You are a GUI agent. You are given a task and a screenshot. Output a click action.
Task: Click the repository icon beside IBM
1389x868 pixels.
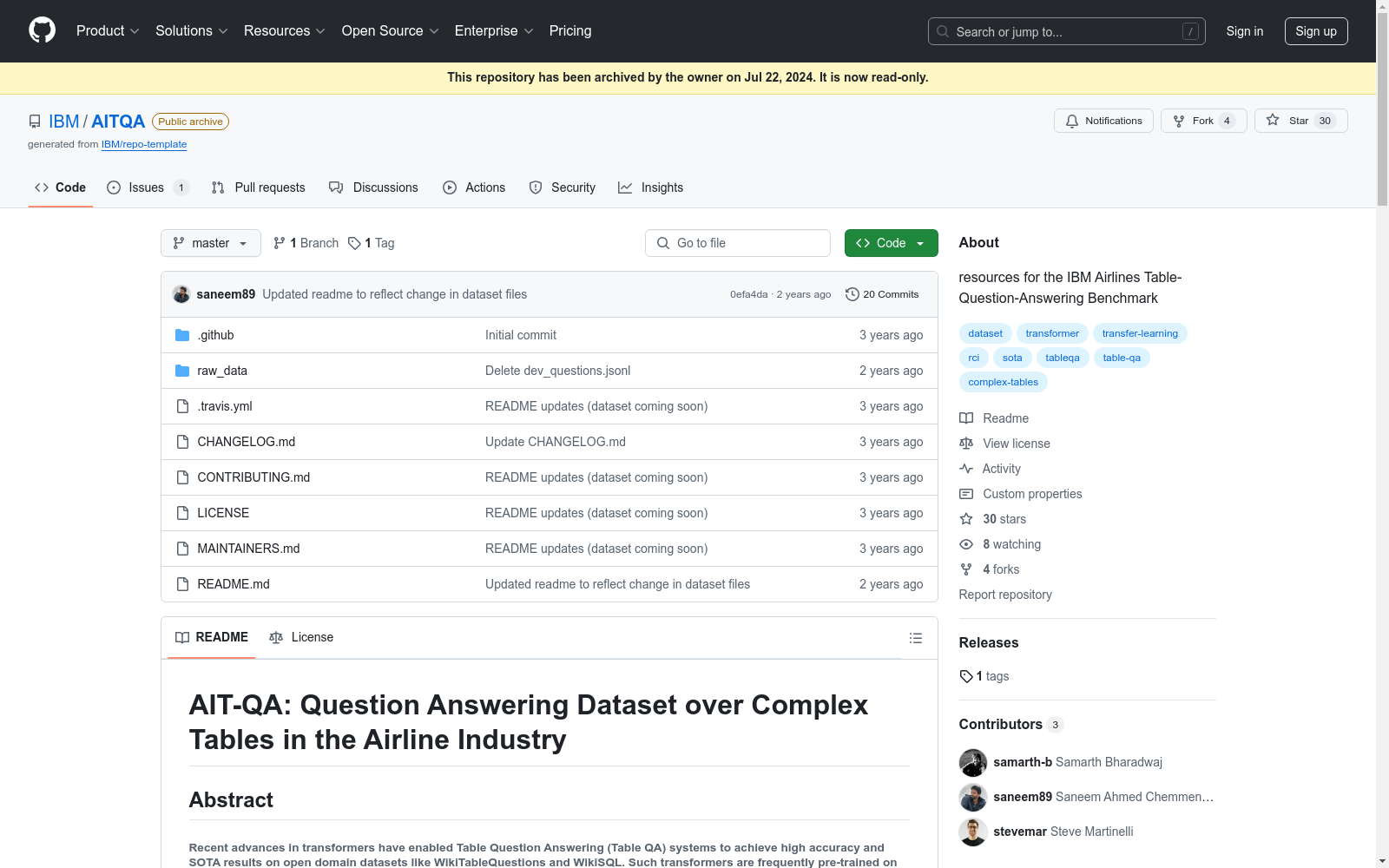35,122
